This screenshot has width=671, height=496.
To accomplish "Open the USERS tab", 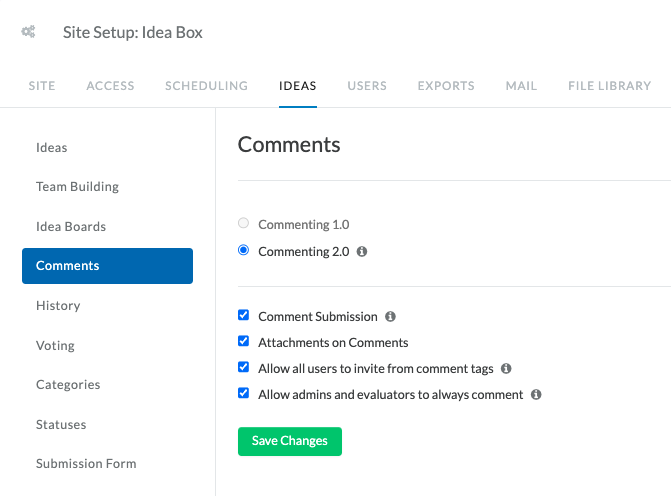I will 367,86.
